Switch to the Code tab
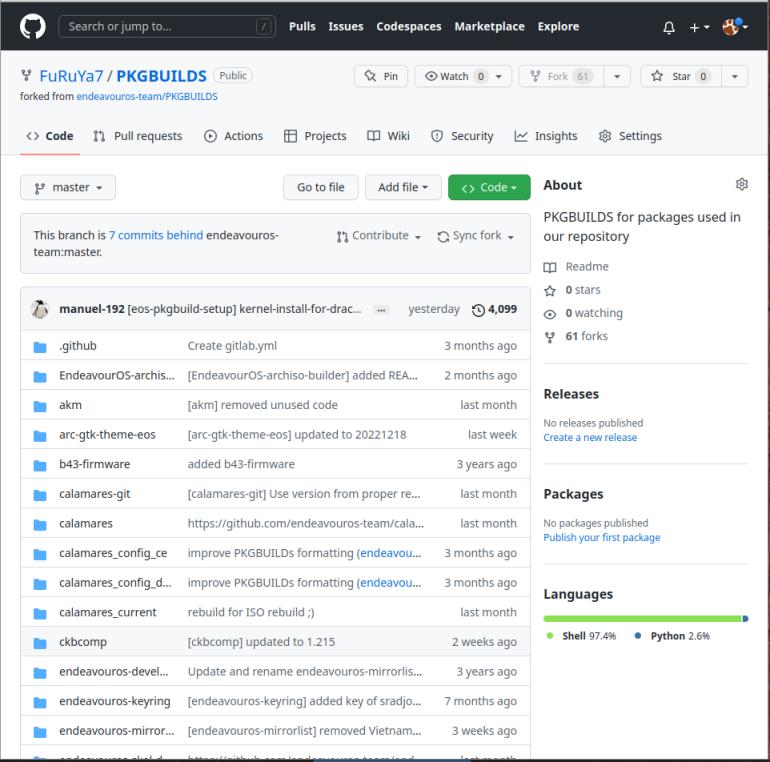The height and width of the screenshot is (762, 770). coord(50,136)
